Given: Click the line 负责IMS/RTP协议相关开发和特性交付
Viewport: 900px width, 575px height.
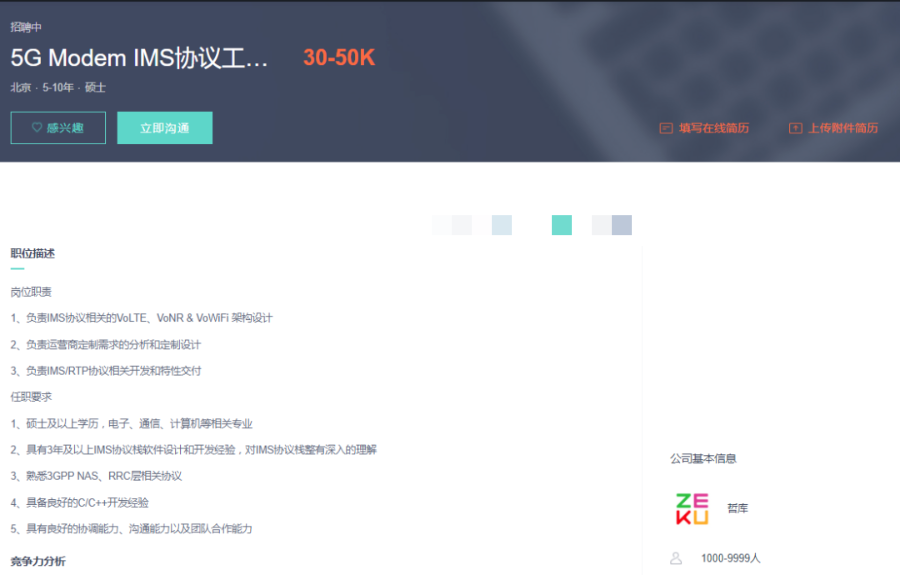Looking at the screenshot, I should pyautogui.click(x=106, y=371).
